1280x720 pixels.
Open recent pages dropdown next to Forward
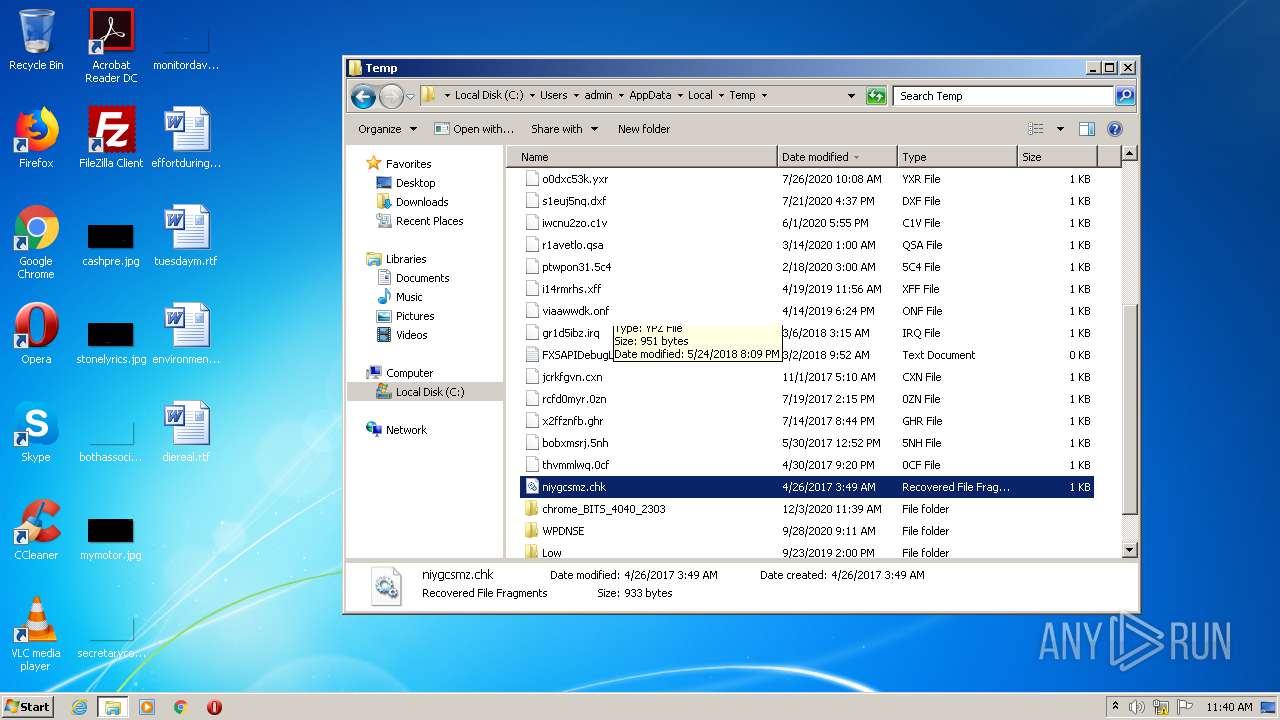tap(410, 97)
